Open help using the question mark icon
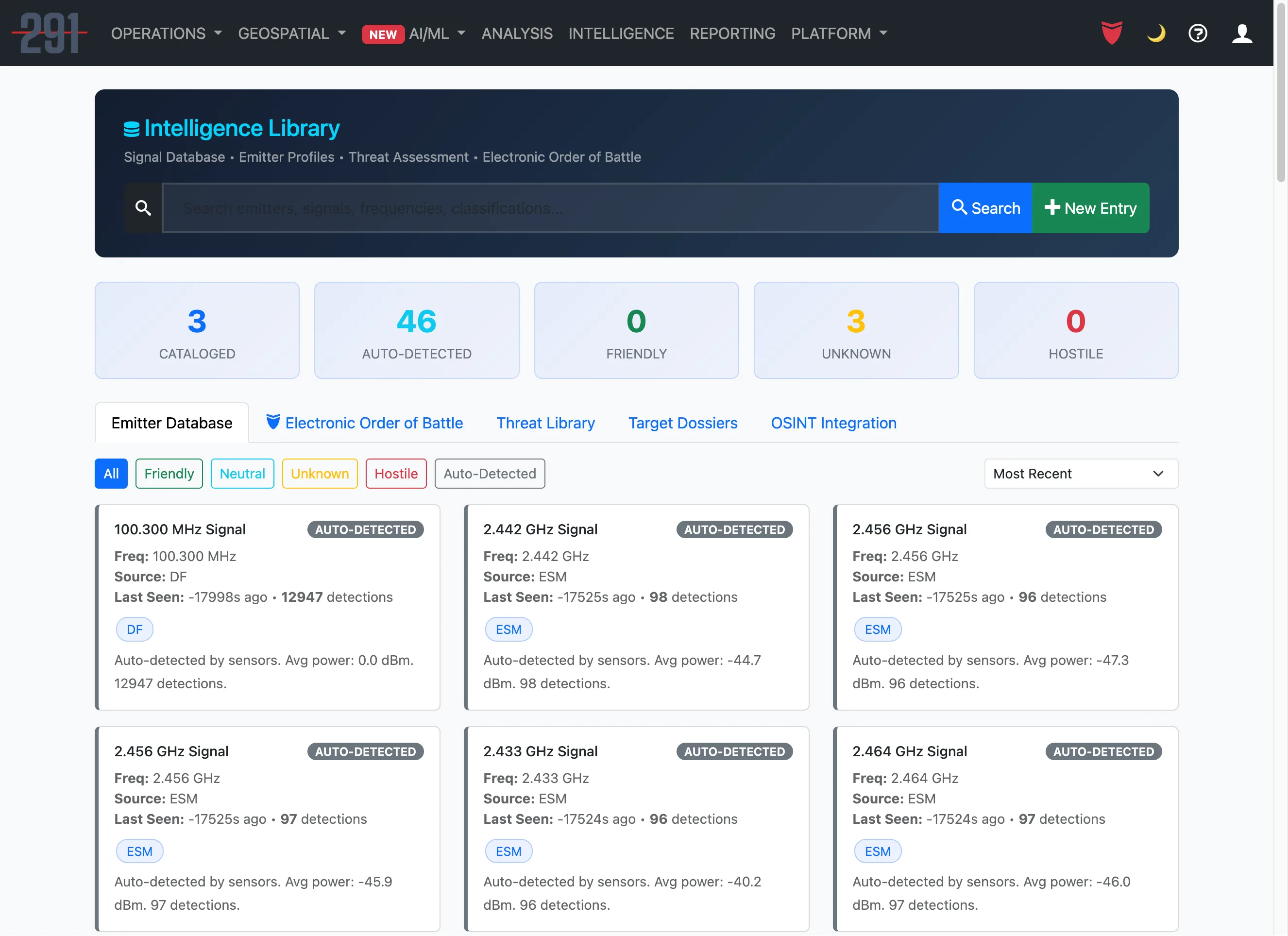1288x936 pixels. click(x=1198, y=34)
